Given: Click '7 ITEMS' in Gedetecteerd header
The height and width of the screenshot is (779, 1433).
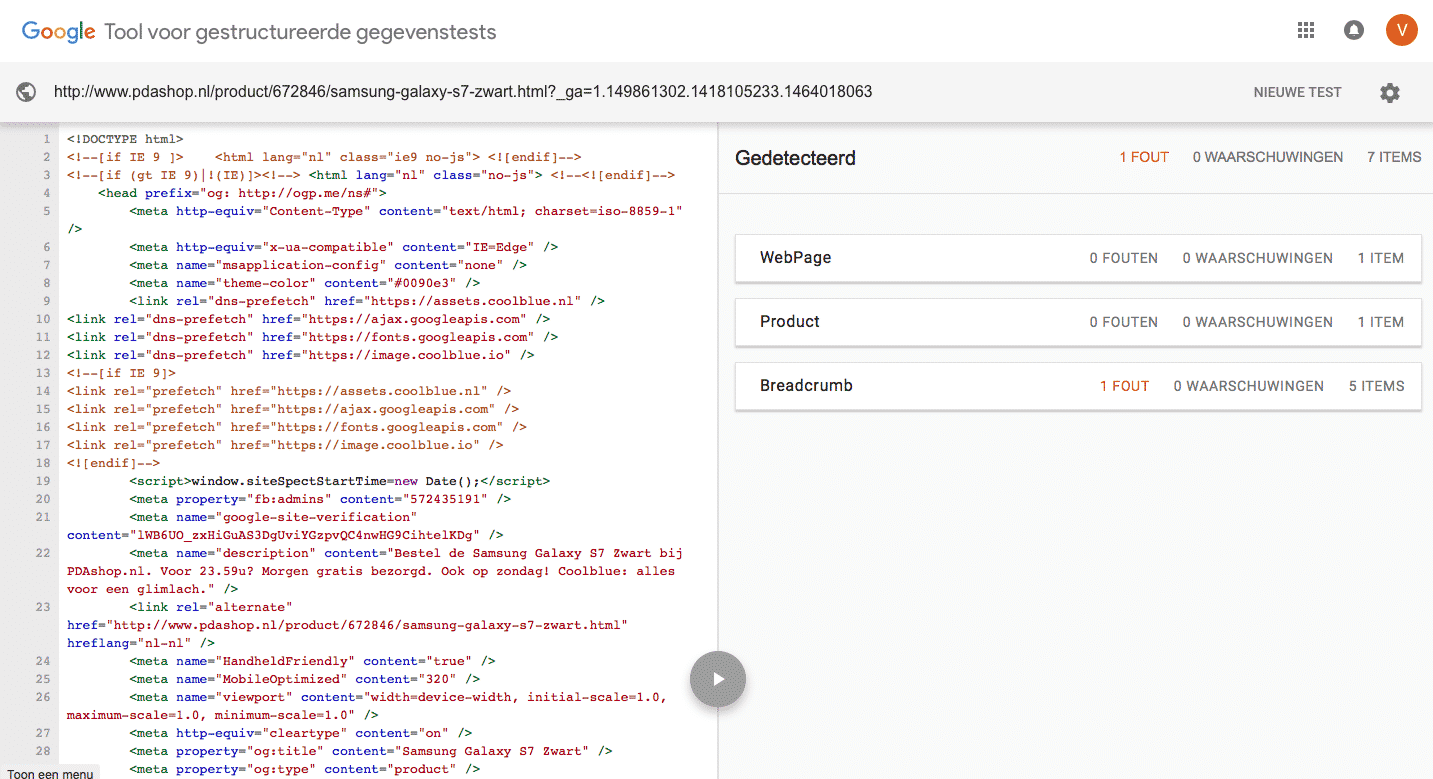Looking at the screenshot, I should pyautogui.click(x=1394, y=157).
